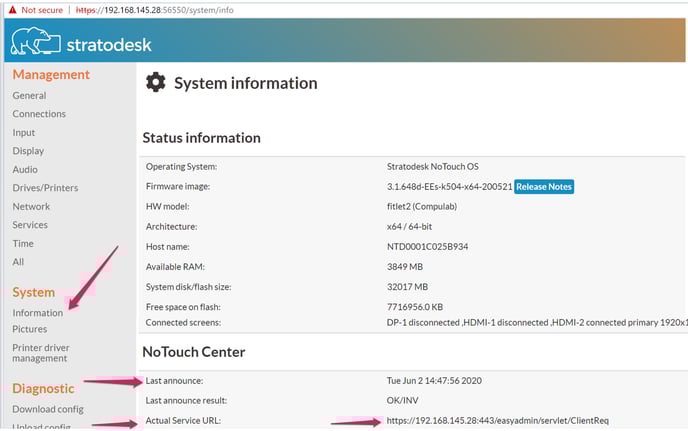Open the All settings entry
The image size is (688, 431).
coord(18,262)
